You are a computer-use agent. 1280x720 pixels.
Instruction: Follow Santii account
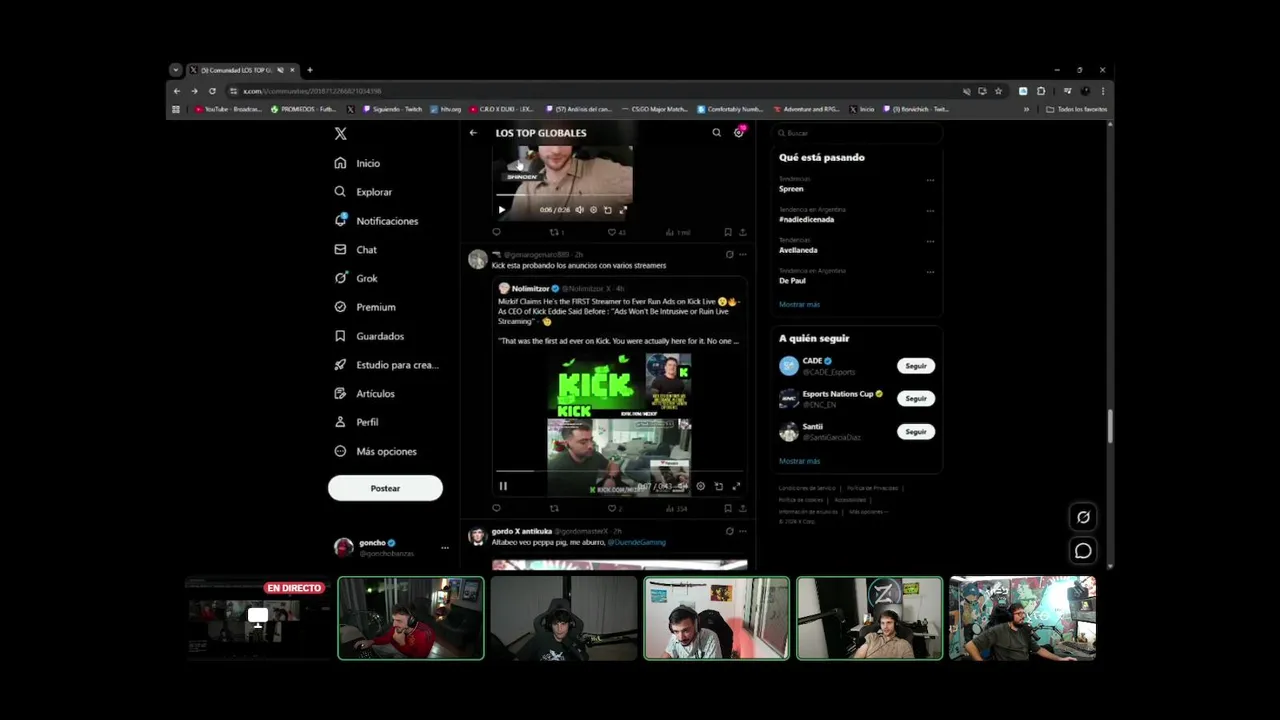coord(916,431)
